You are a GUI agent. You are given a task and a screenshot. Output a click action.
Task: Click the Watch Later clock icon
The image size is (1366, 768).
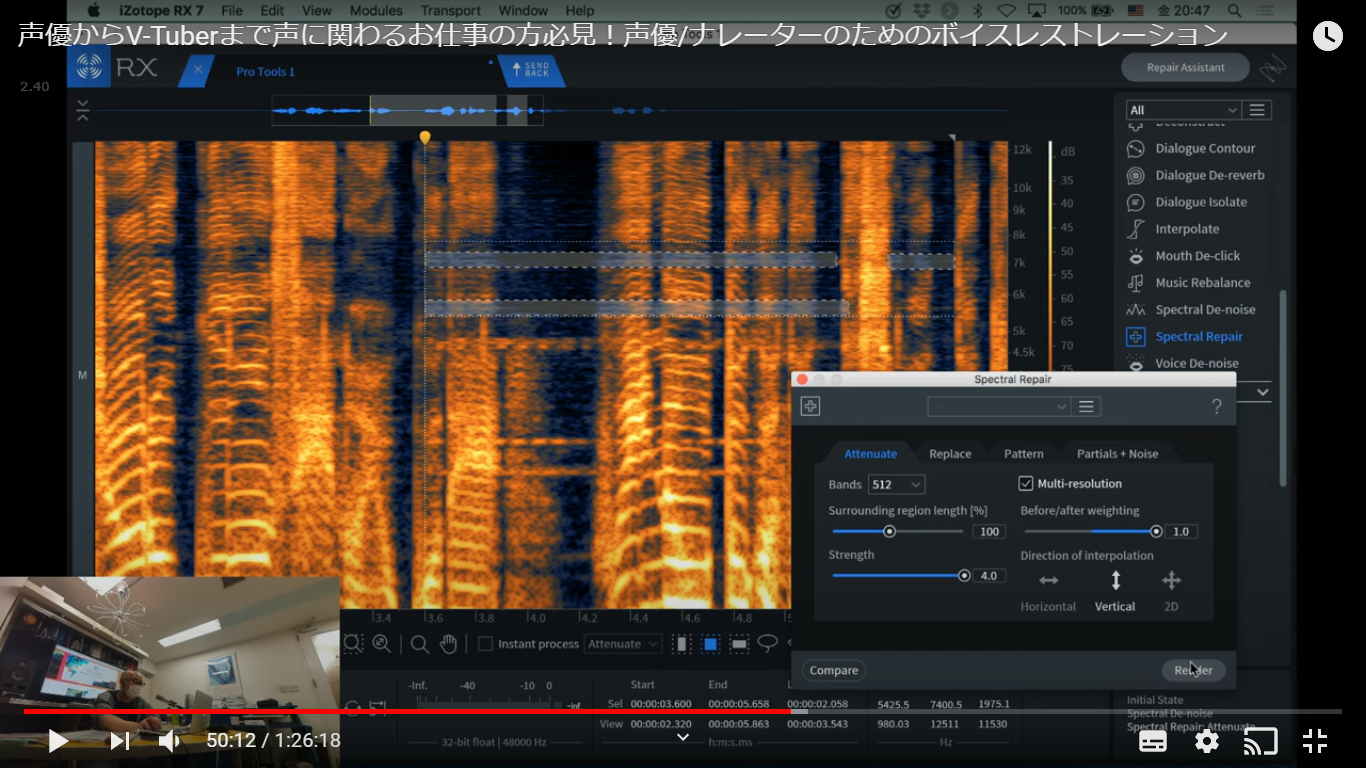coord(1327,36)
